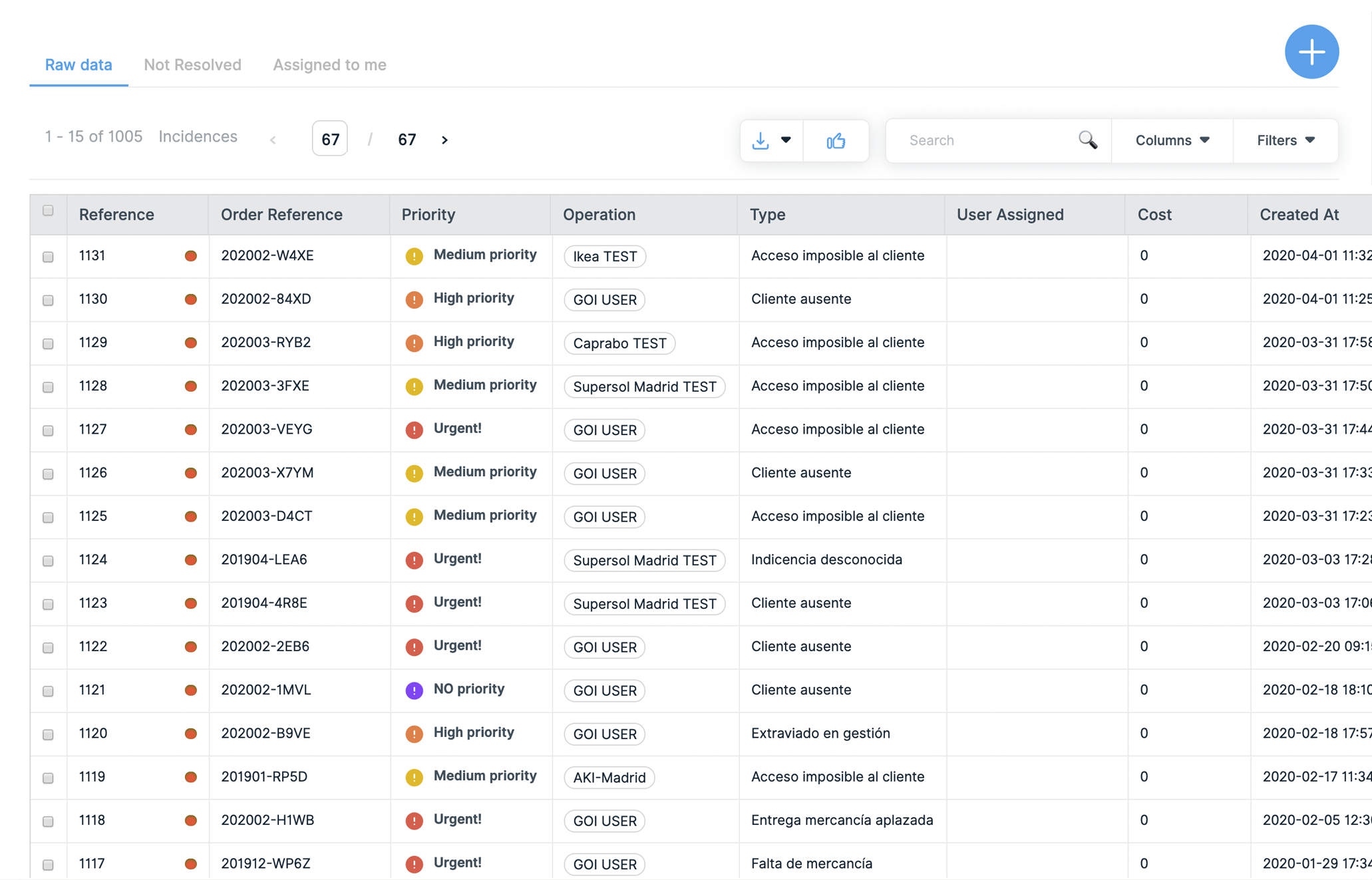
Task: Expand the download options arrow
Action: tap(786, 140)
